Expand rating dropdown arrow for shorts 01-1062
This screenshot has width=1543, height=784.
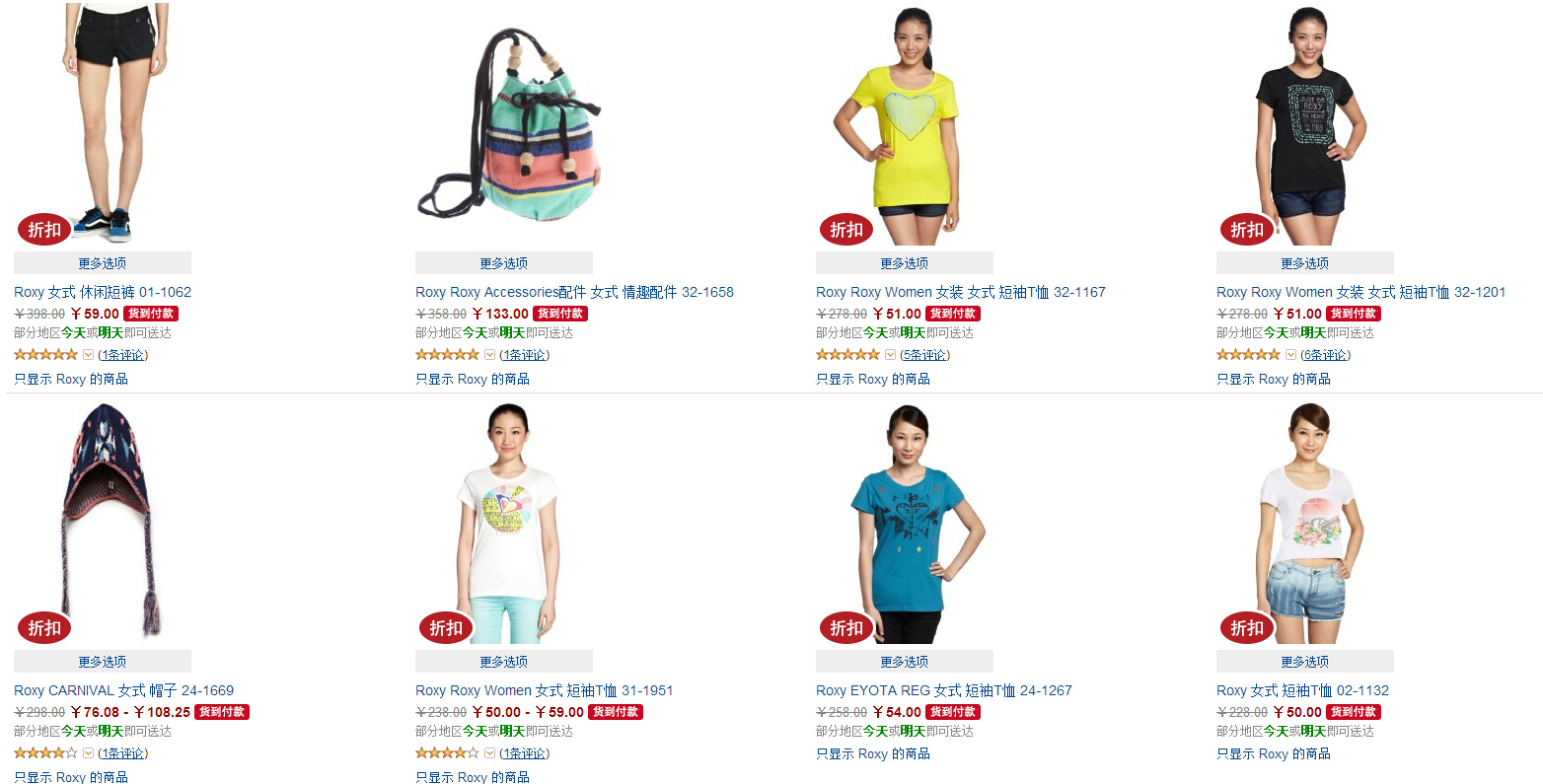[88, 355]
